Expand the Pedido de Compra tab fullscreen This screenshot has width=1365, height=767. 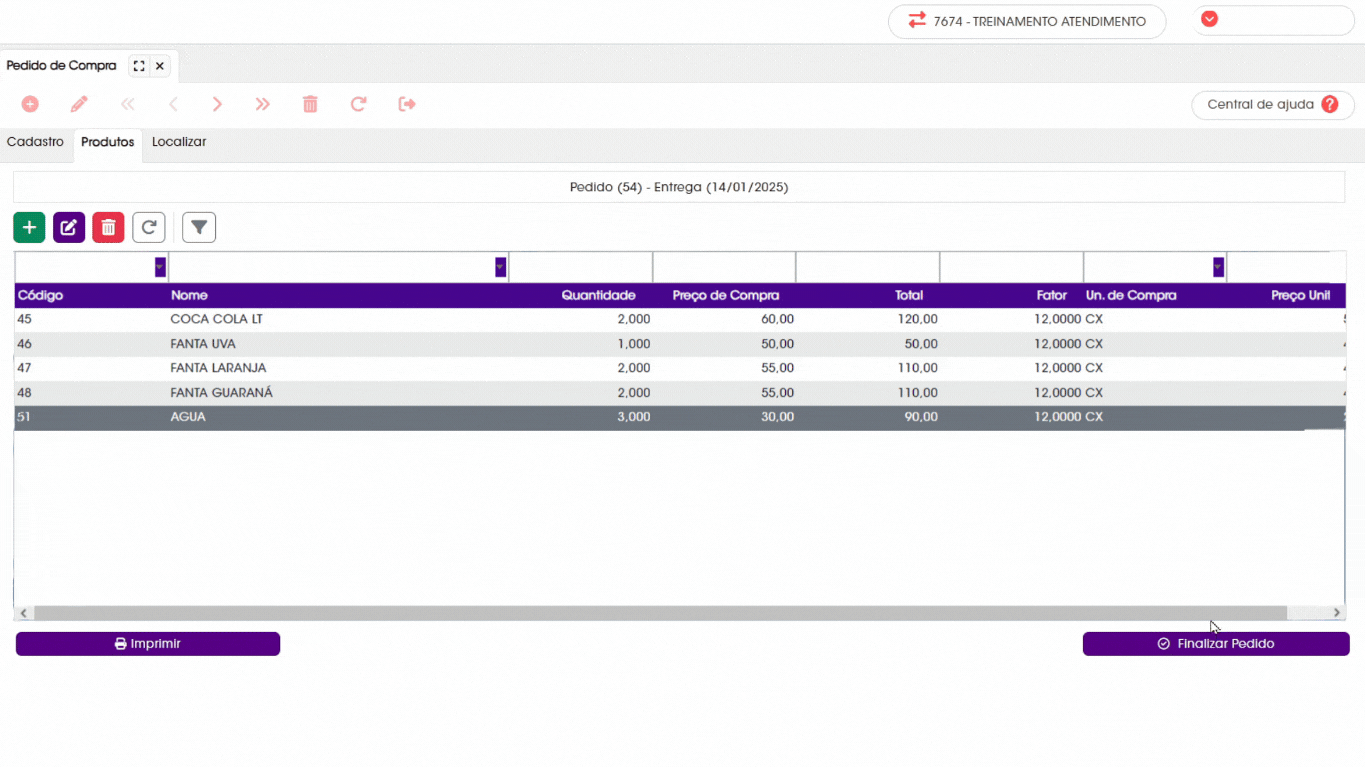tap(139, 66)
